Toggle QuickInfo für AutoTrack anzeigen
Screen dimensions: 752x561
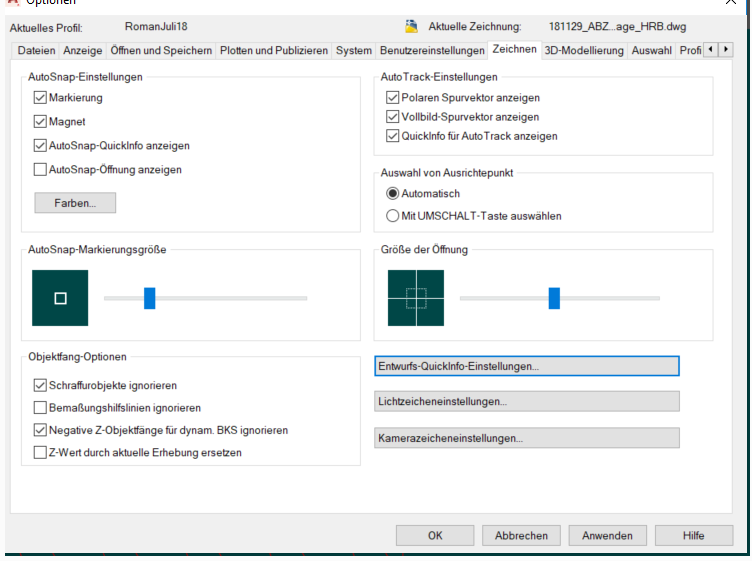393,136
